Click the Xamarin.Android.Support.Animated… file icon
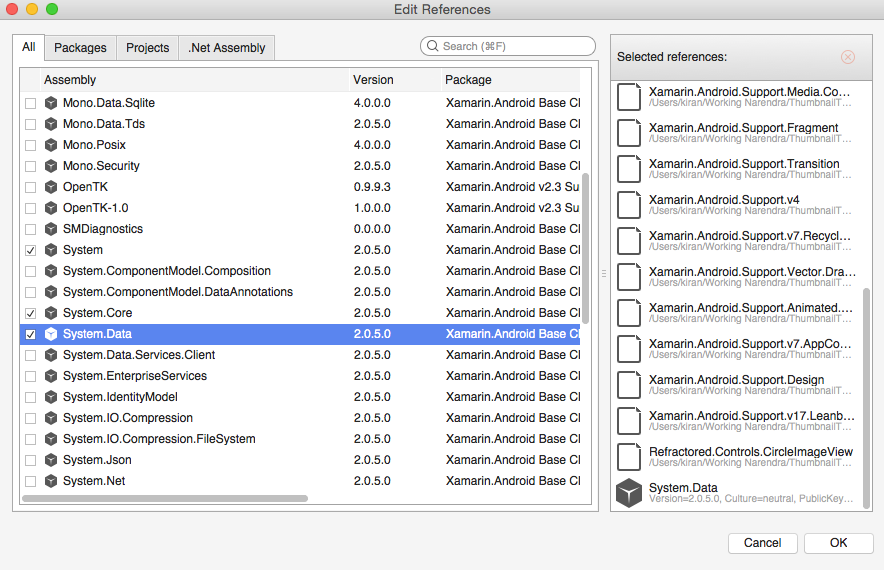This screenshot has height=570, width=884. pyautogui.click(x=629, y=313)
